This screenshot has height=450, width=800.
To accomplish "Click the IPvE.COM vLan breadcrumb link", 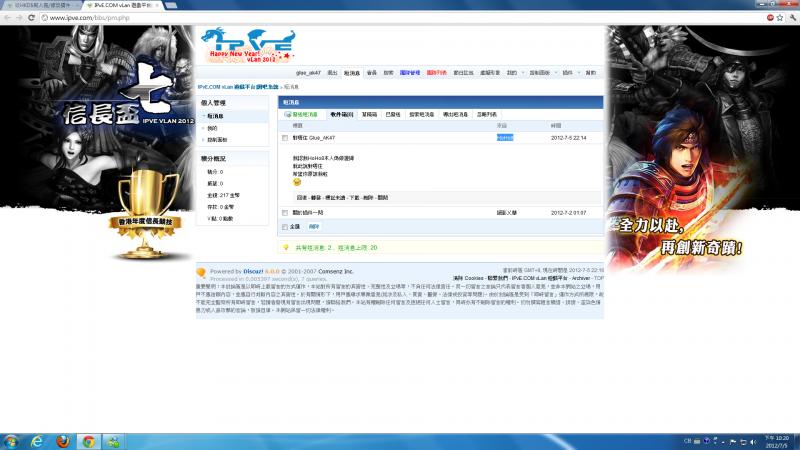I will (x=238, y=87).
